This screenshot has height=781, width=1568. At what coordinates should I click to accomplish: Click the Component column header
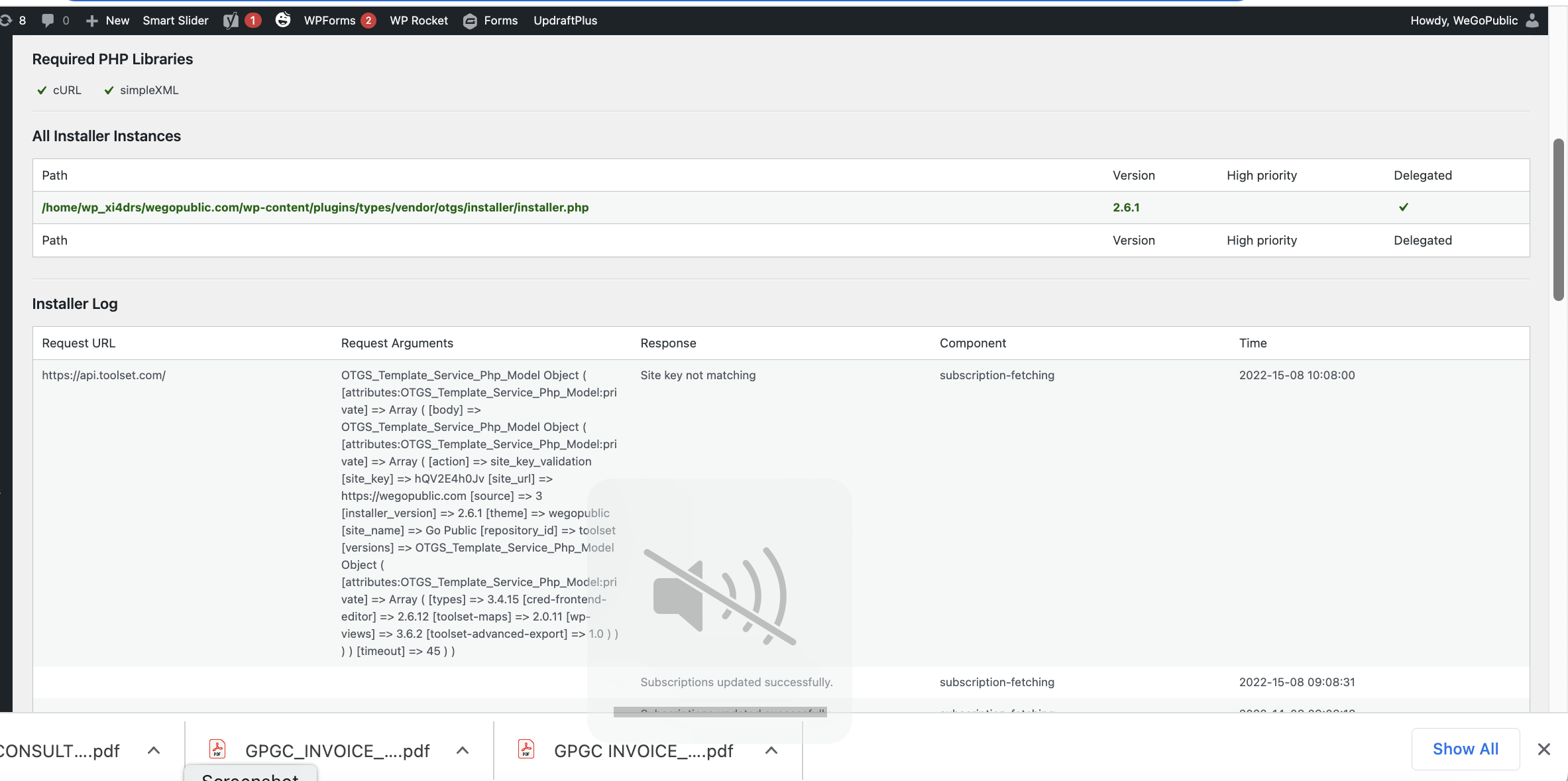click(973, 343)
